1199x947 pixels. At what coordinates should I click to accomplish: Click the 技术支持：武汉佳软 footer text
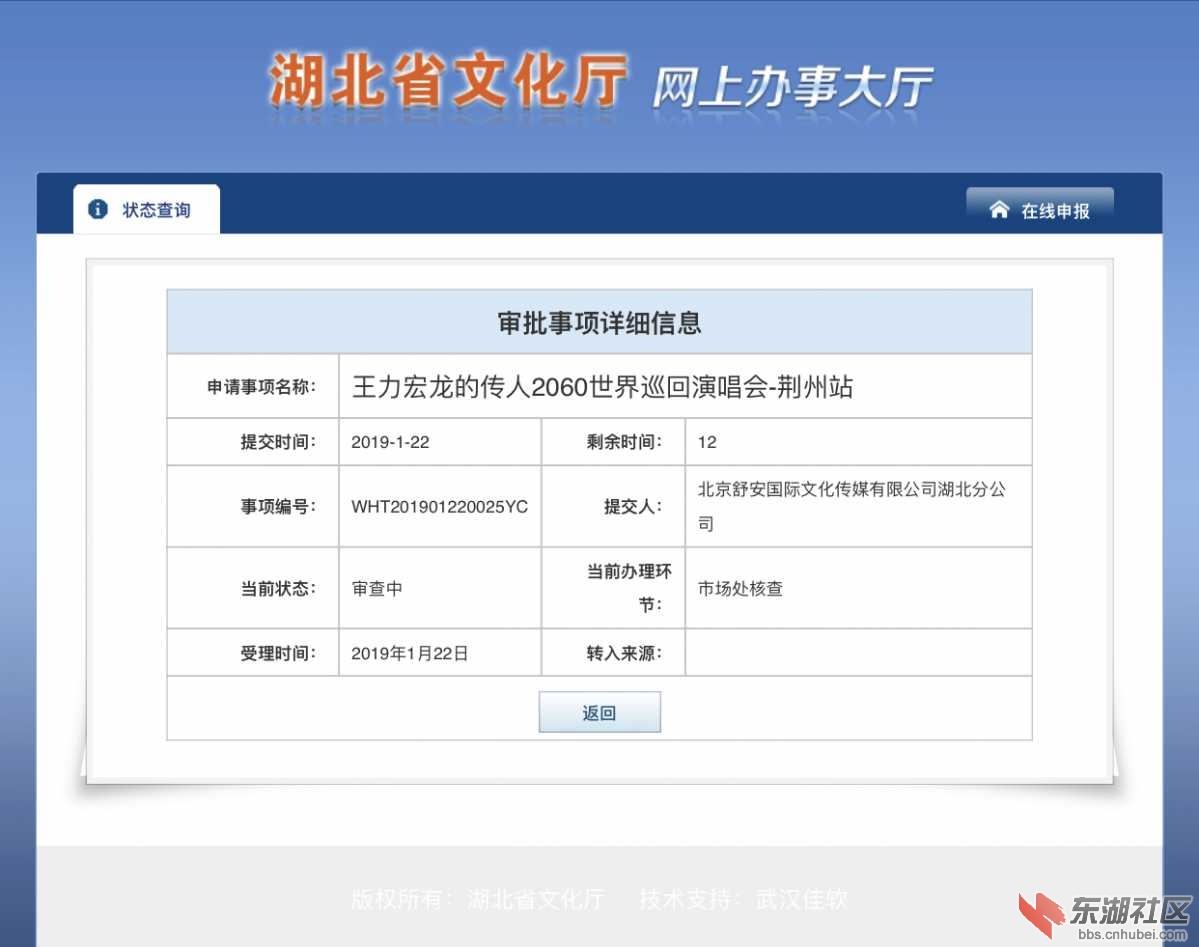click(x=743, y=900)
